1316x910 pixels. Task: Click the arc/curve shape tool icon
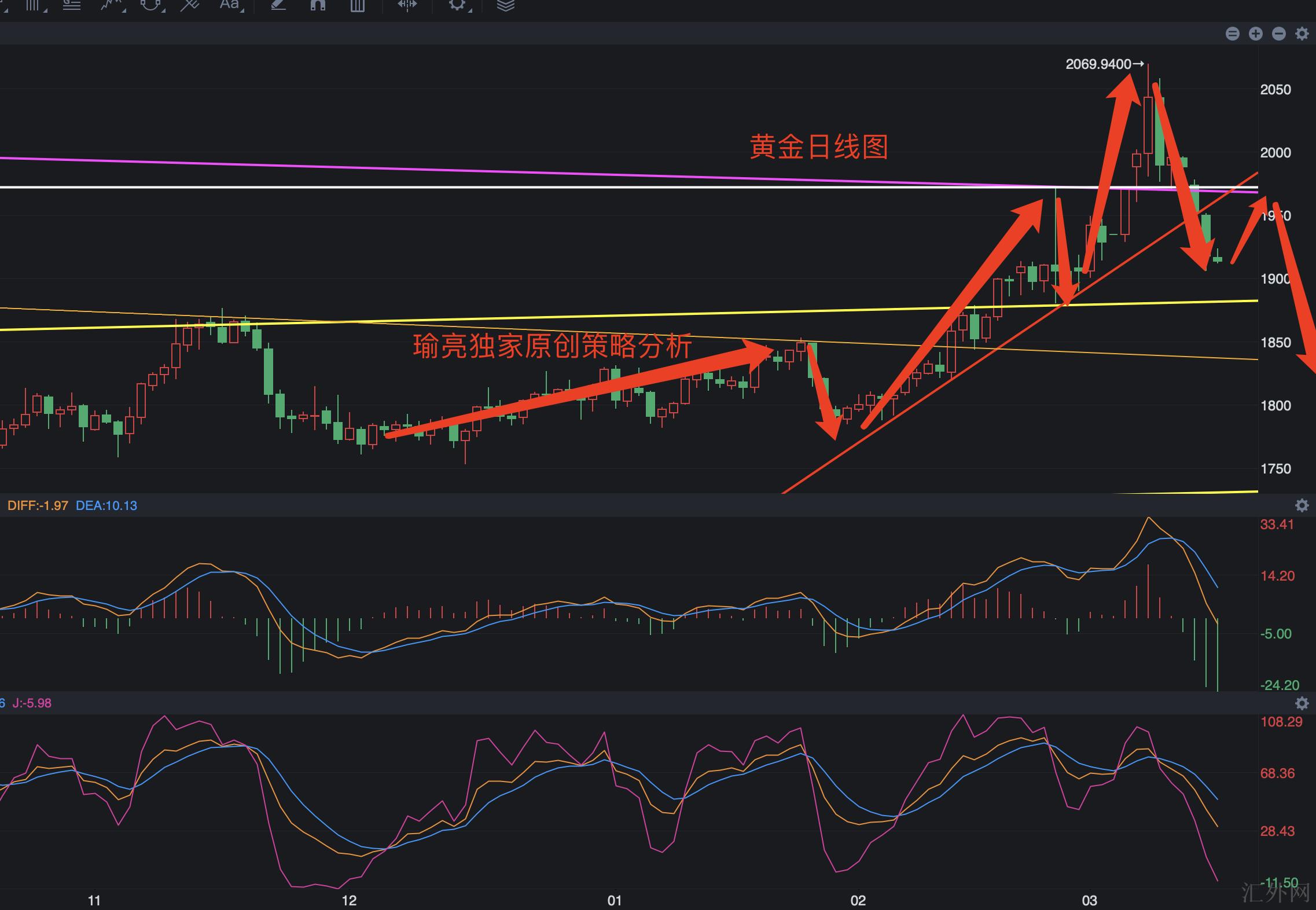(151, 5)
